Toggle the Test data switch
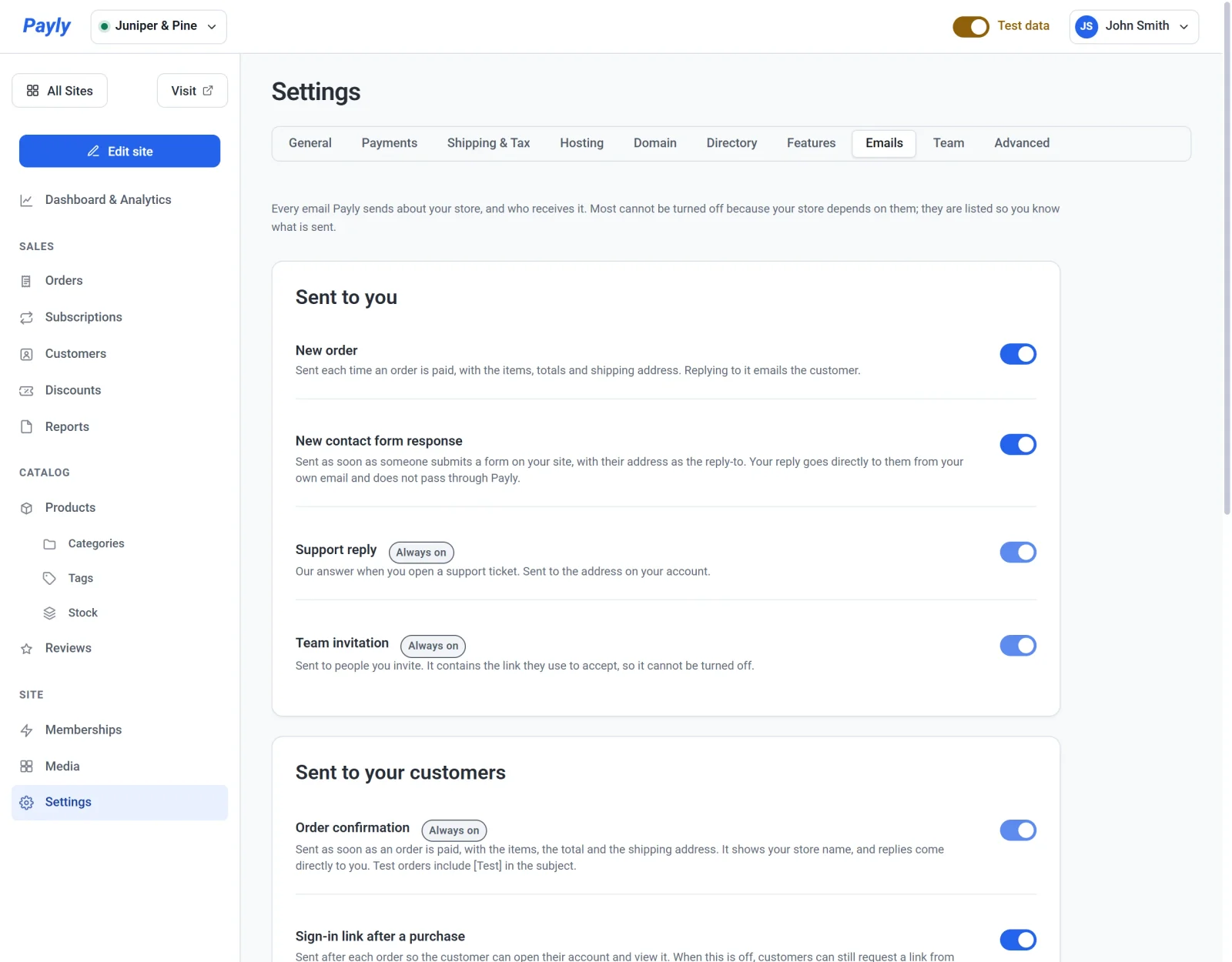This screenshot has height=962, width=1232. [x=971, y=26]
